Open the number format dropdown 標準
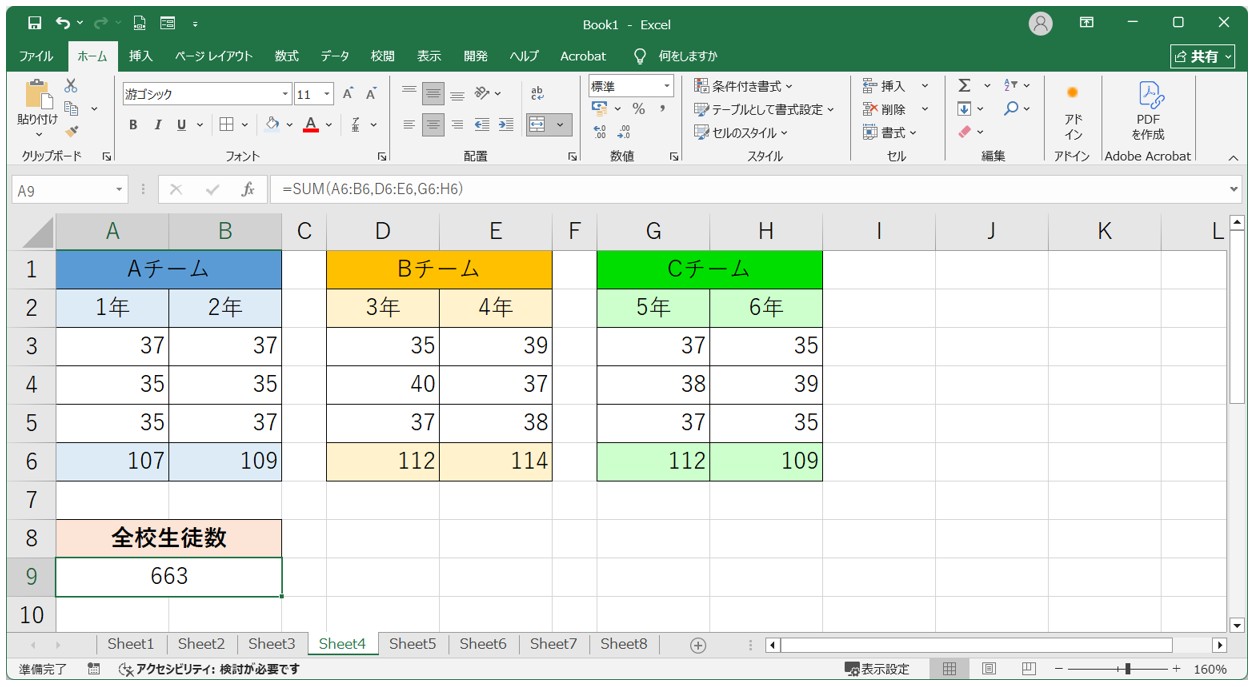 click(666, 86)
